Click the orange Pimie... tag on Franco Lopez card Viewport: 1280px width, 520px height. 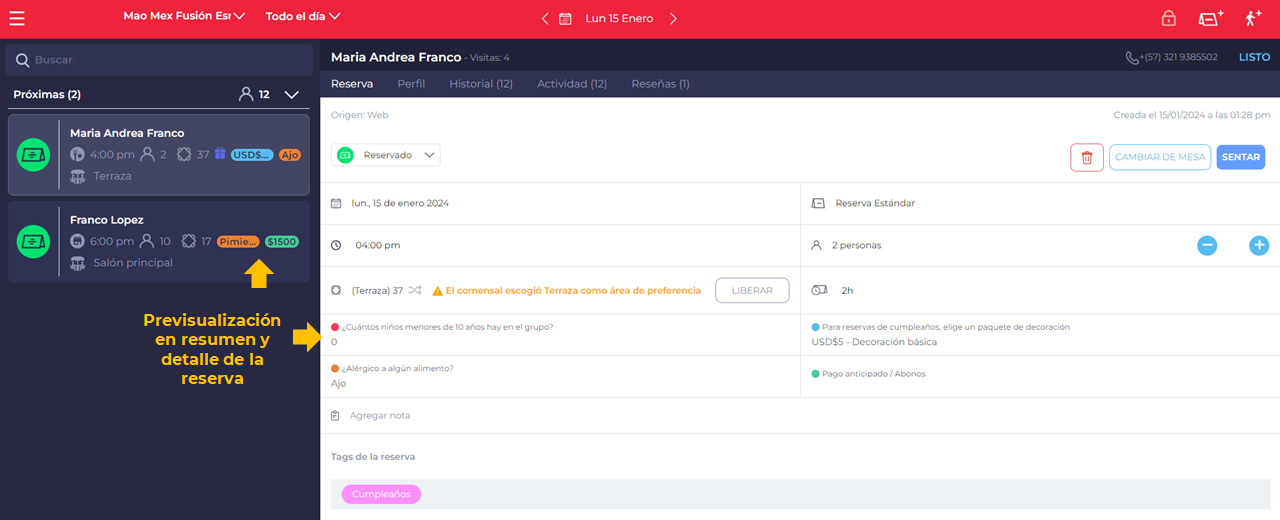click(x=238, y=242)
